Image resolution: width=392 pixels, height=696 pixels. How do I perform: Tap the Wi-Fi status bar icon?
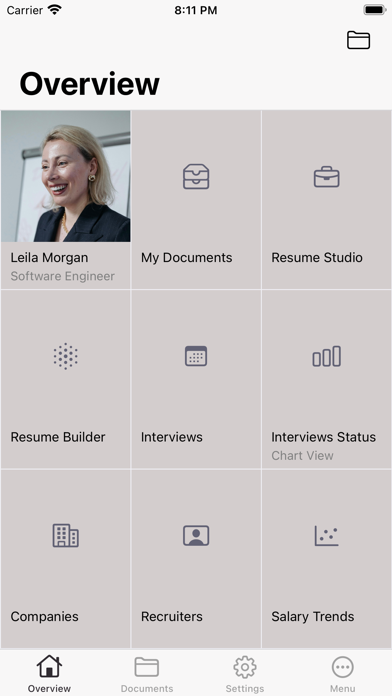coord(55,10)
